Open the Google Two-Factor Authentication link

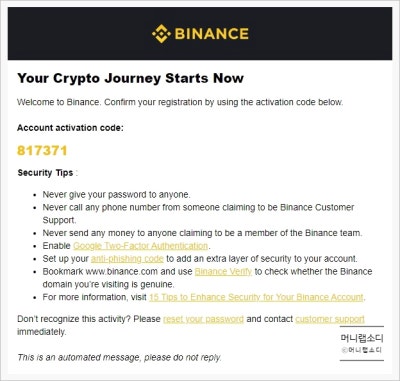[x=140, y=246]
